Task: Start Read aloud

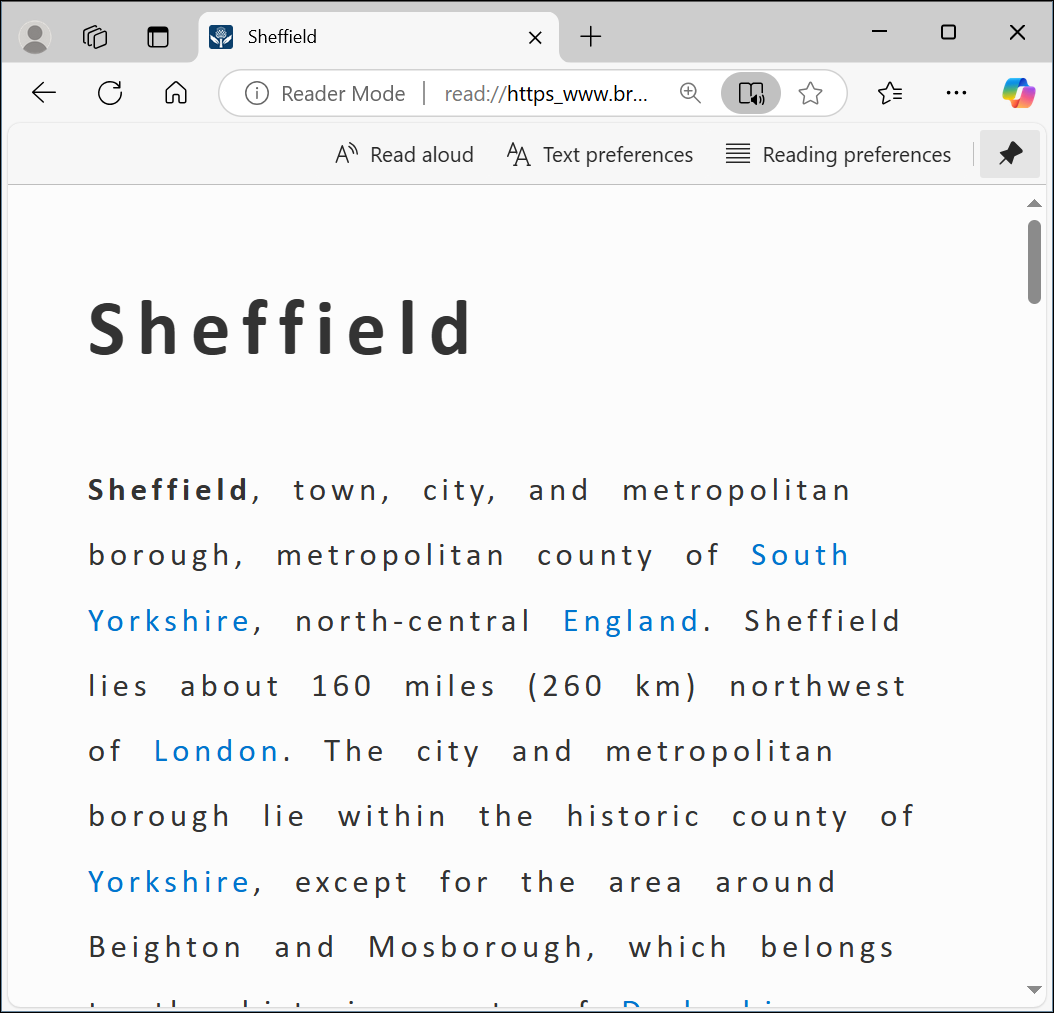Action: [x=404, y=155]
